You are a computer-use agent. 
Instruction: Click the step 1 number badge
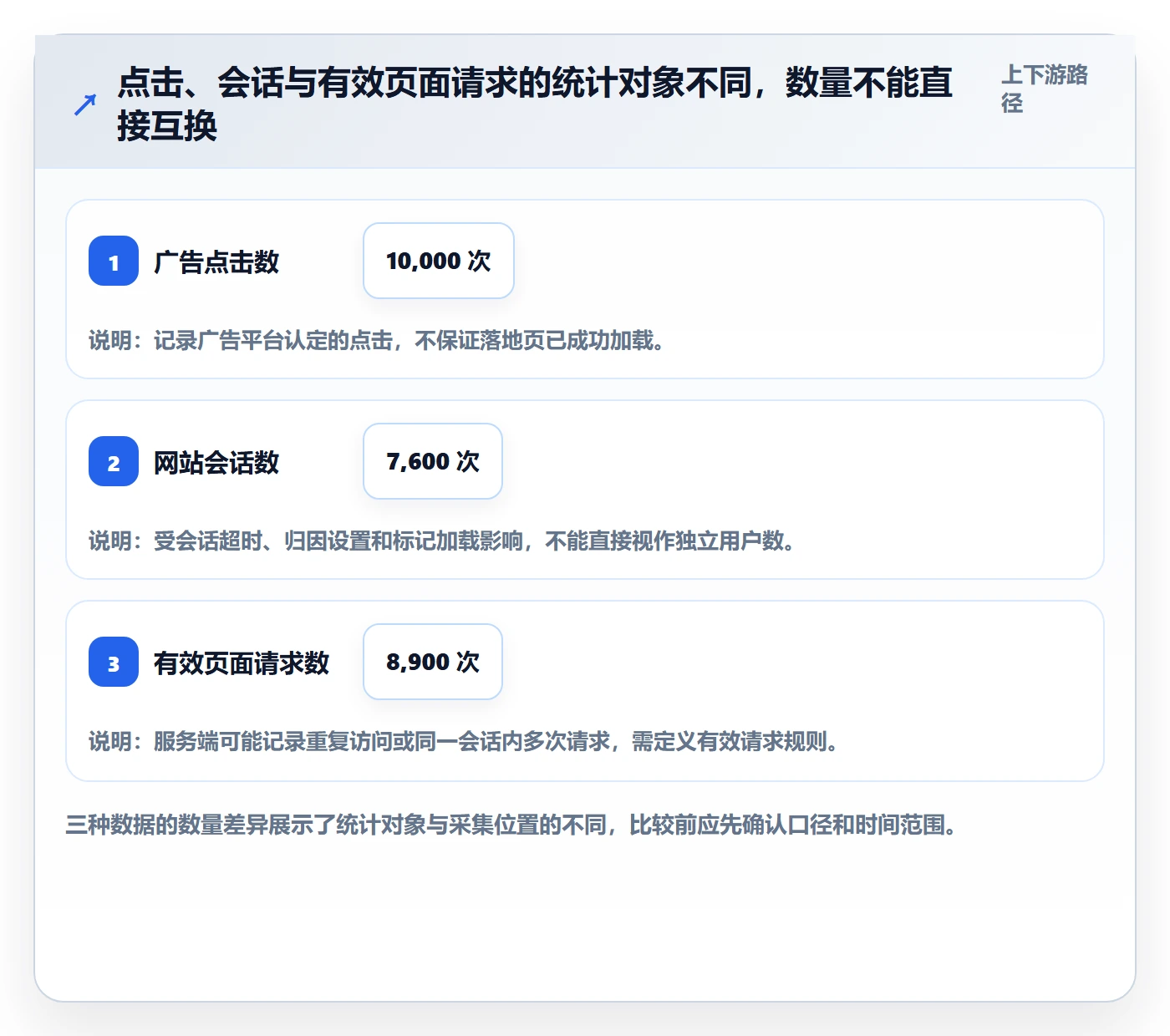(114, 261)
